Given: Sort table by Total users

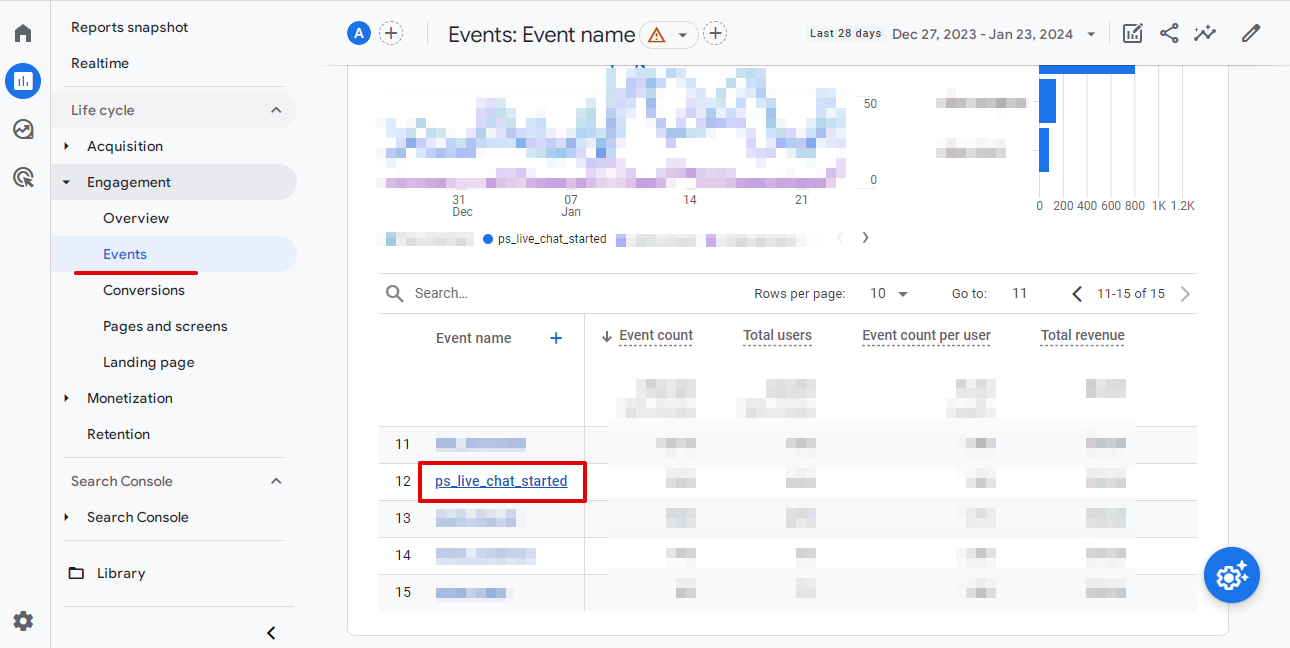Looking at the screenshot, I should (x=777, y=336).
